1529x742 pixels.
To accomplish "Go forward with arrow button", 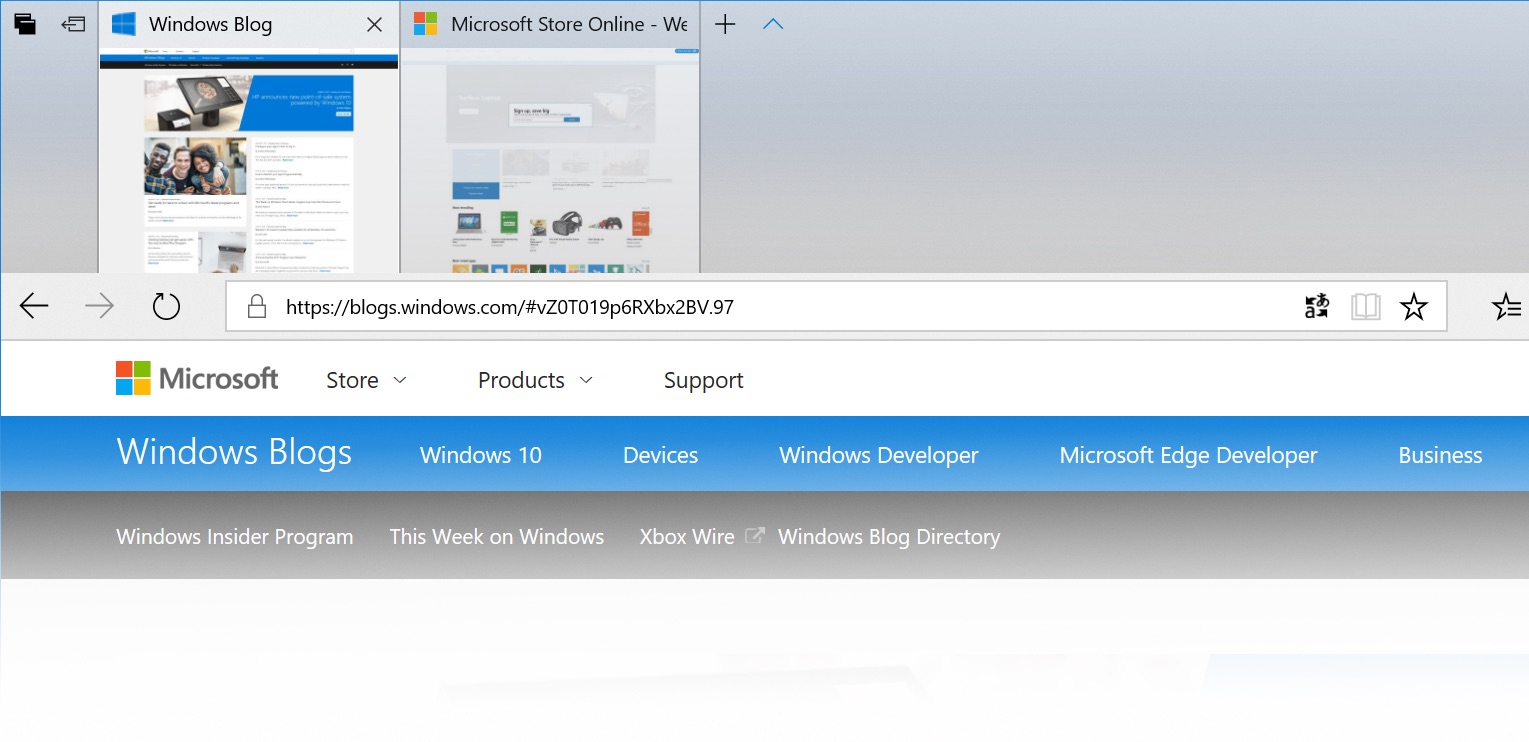I will (100, 306).
